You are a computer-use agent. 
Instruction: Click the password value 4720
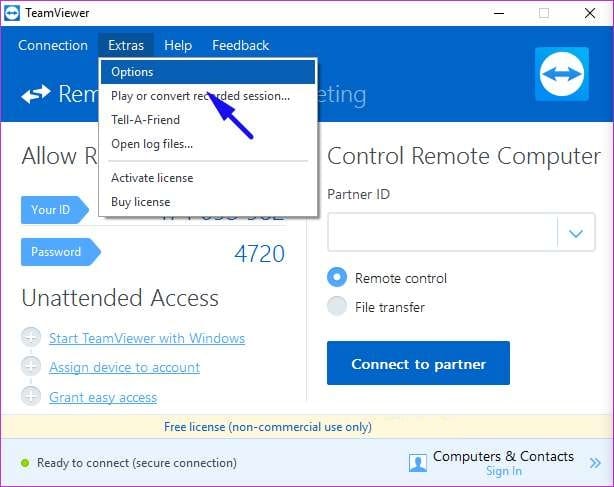click(260, 254)
